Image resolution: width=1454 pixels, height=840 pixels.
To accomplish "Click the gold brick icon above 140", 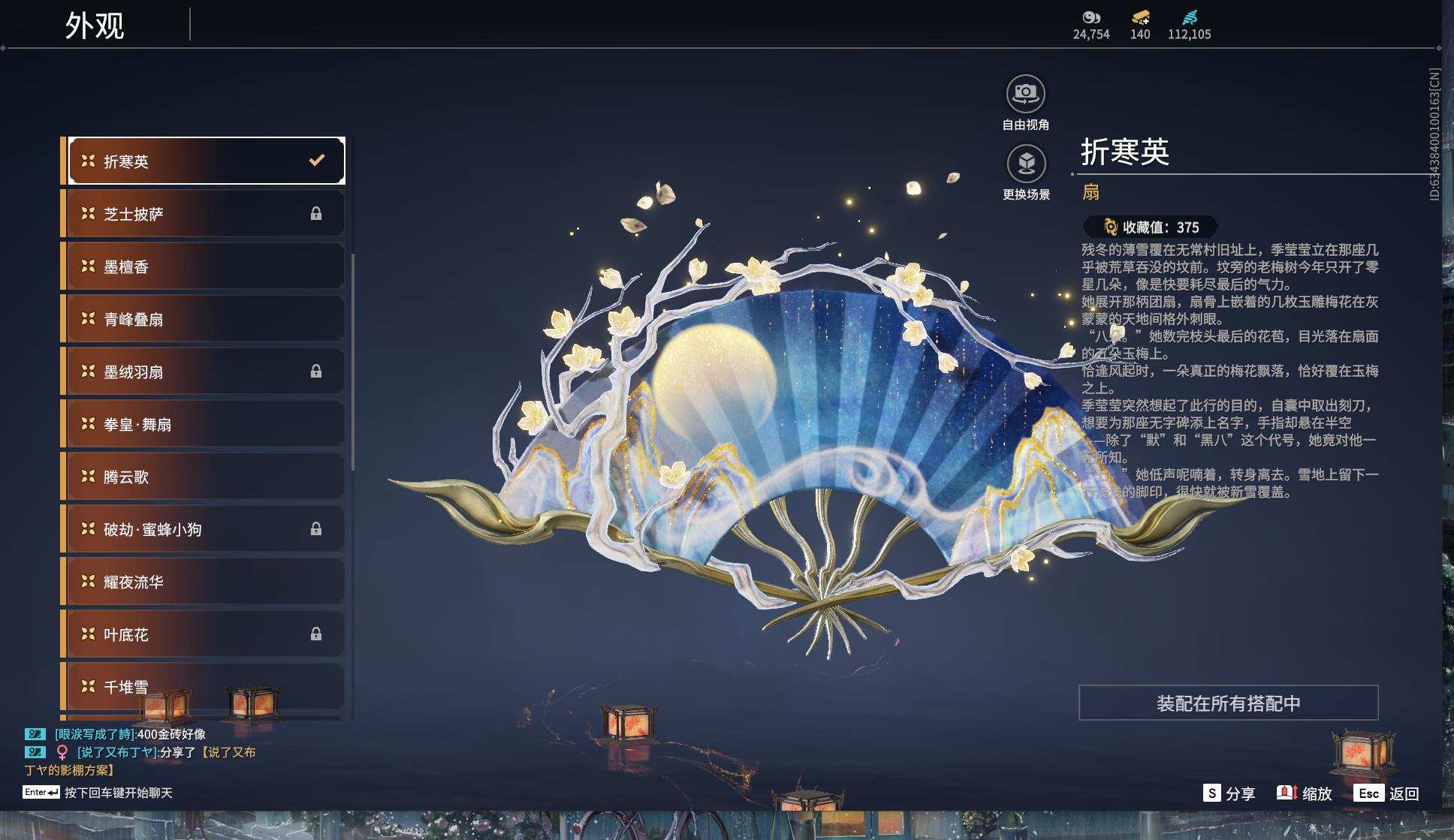I will (x=1140, y=17).
